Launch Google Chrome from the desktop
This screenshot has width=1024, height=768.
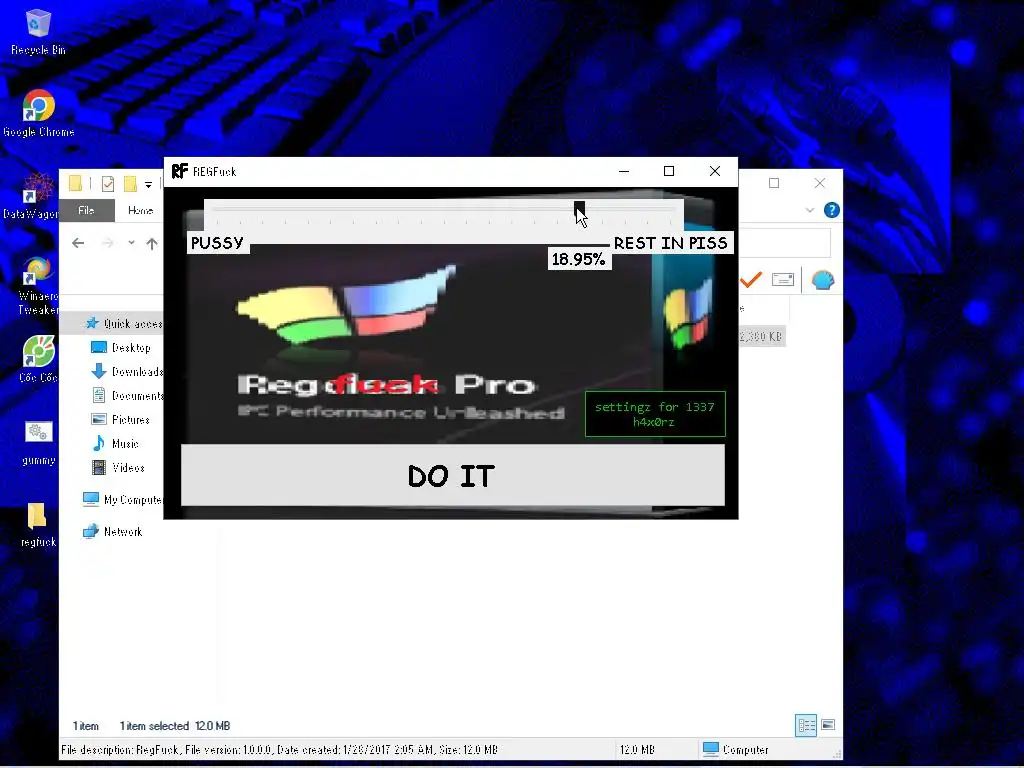point(39,113)
